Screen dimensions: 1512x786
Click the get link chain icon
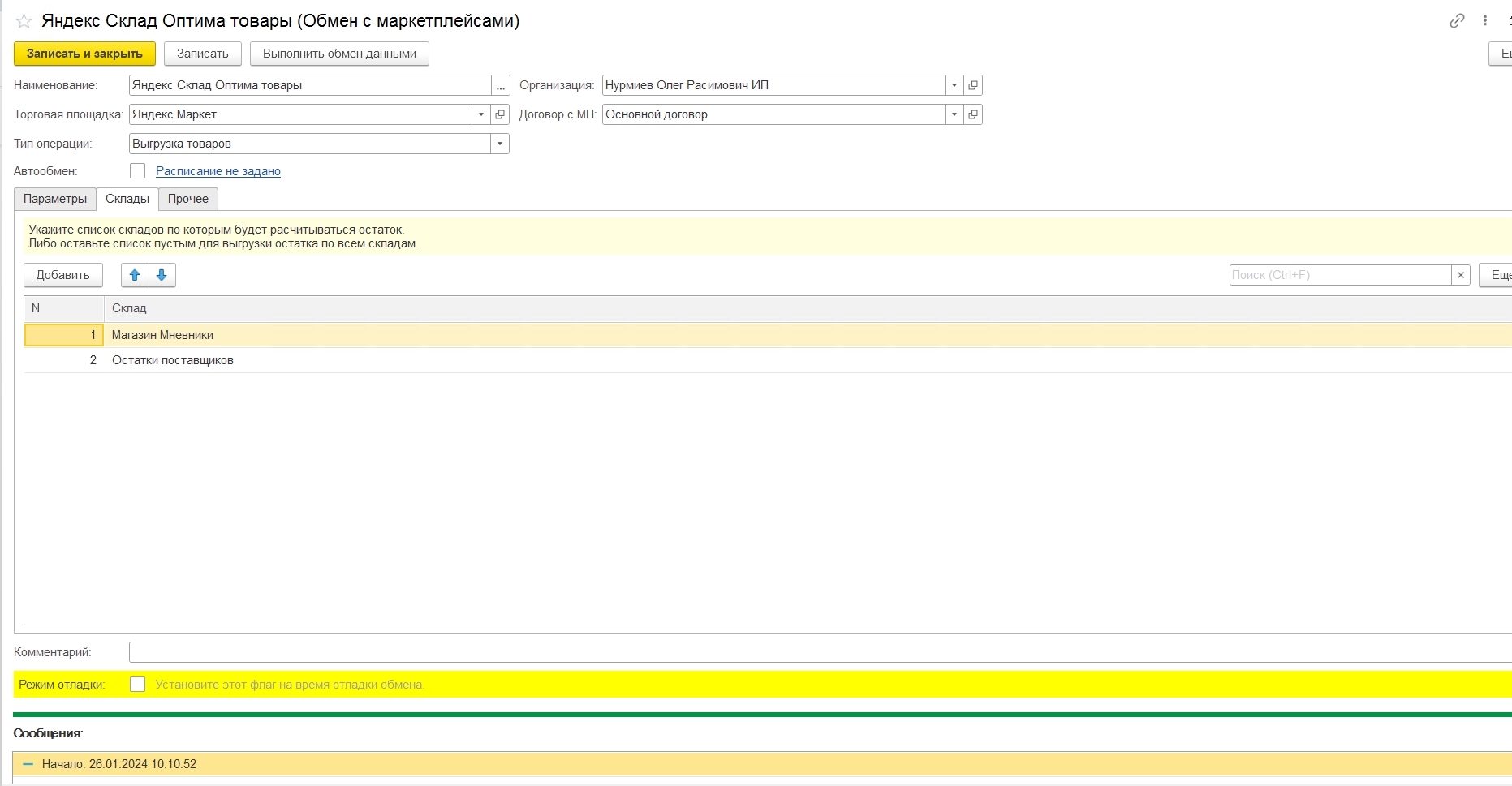[1457, 21]
